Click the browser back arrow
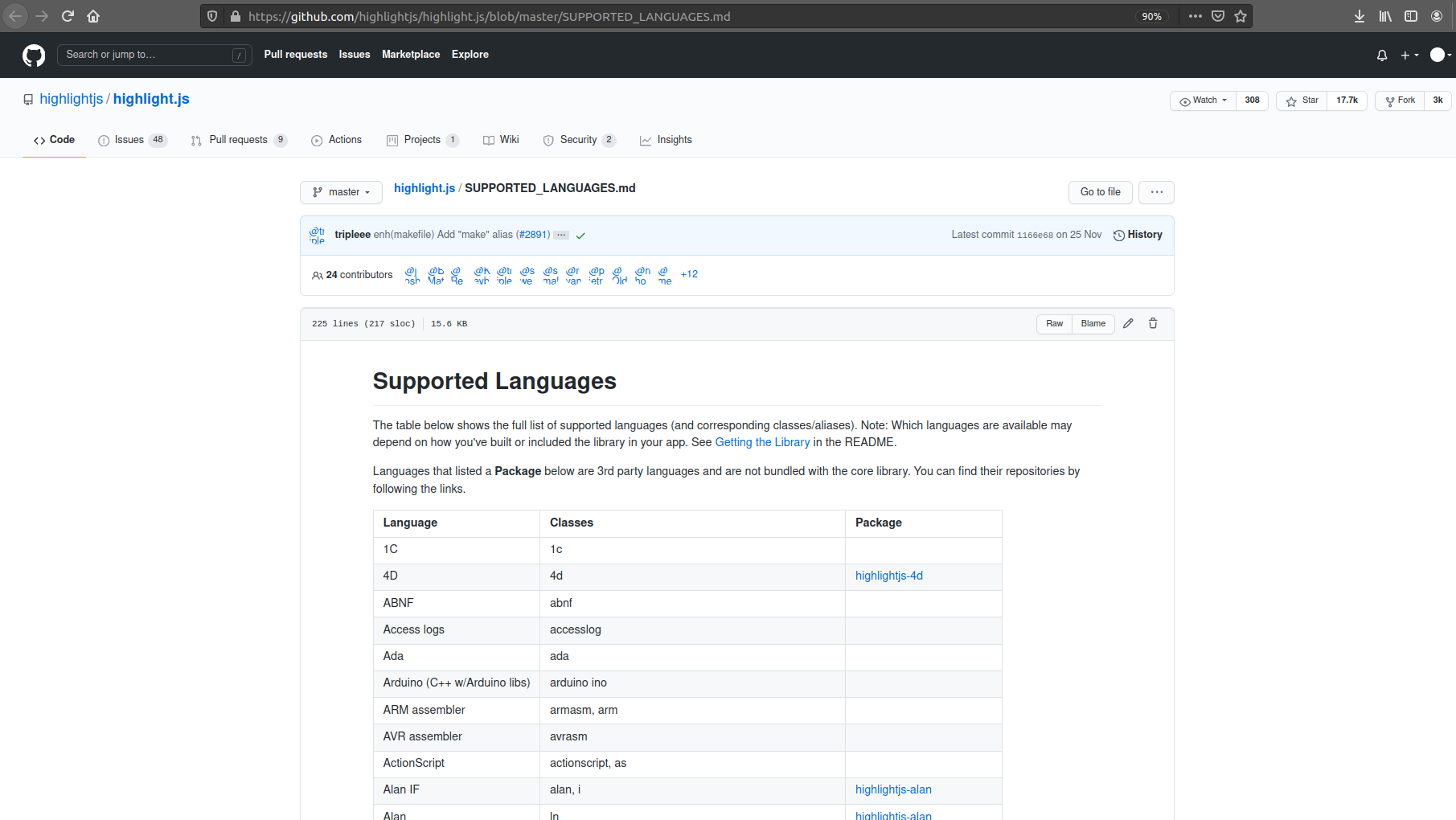The height and width of the screenshot is (820, 1456). click(15, 16)
